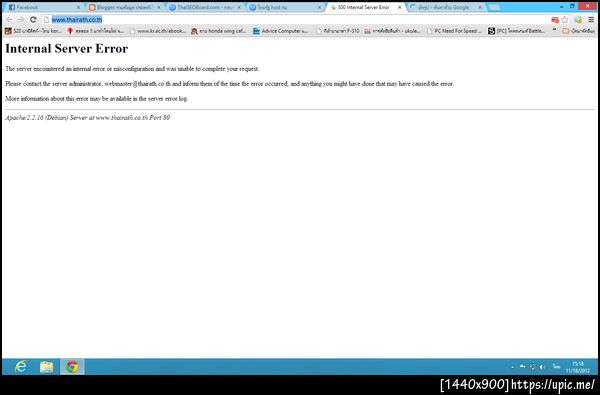Click the Apache/2.2.16 (Debian) server signature
The image size is (600, 395).
click(87, 118)
